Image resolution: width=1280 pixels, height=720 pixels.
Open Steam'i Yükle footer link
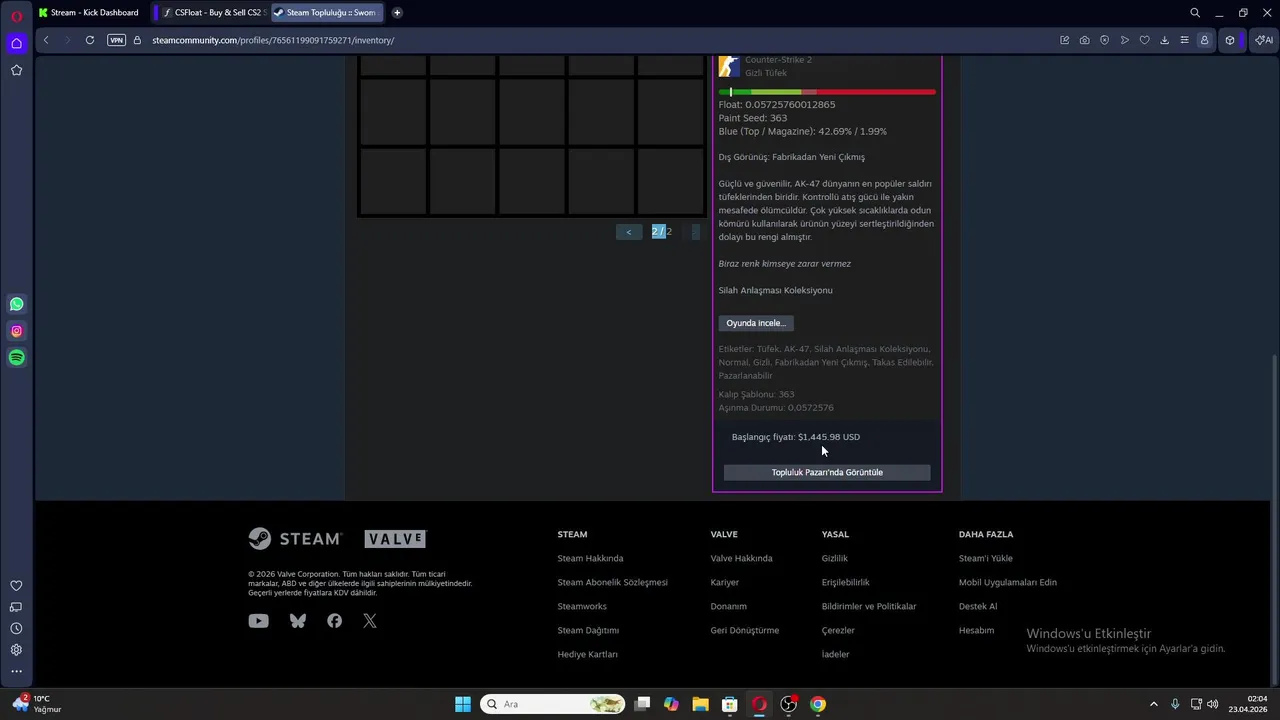pos(986,558)
